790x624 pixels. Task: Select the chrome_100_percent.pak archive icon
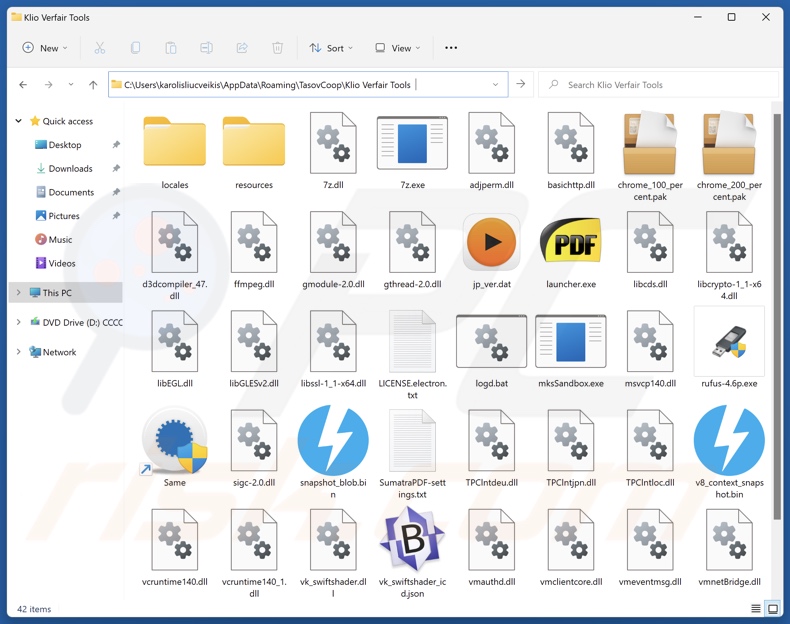(650, 143)
